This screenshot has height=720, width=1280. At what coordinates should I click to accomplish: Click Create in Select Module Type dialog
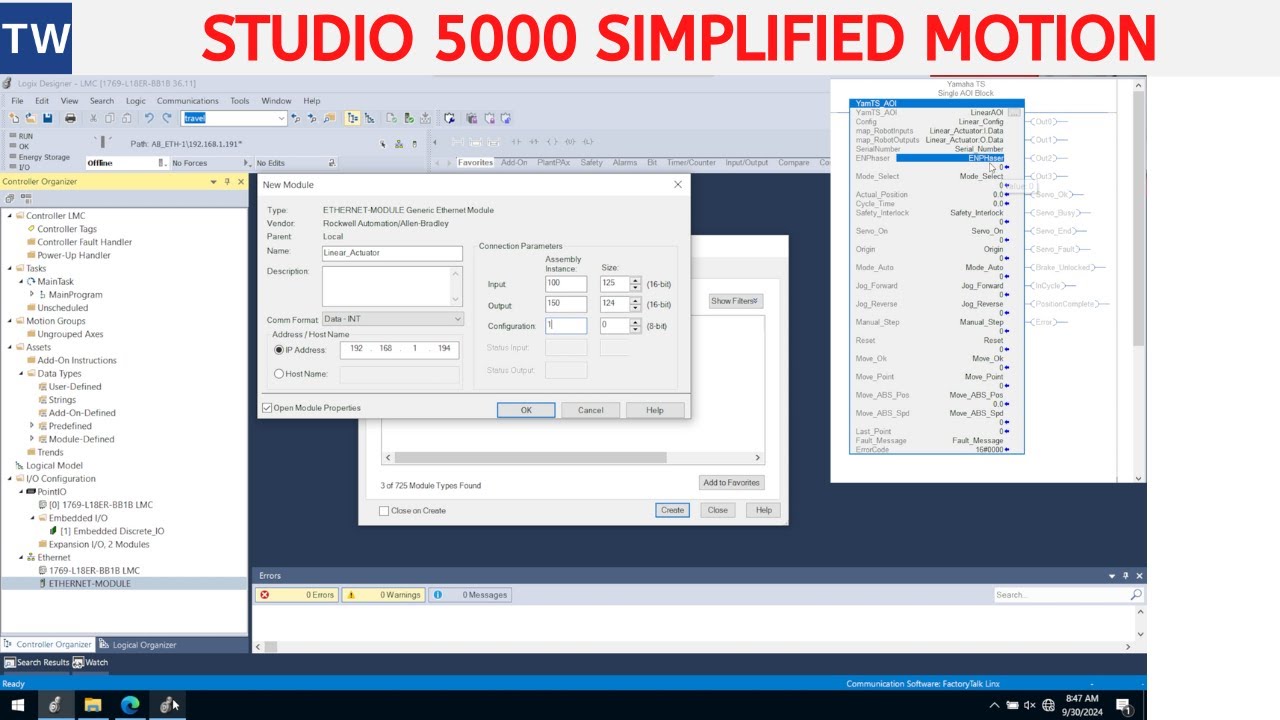[672, 510]
